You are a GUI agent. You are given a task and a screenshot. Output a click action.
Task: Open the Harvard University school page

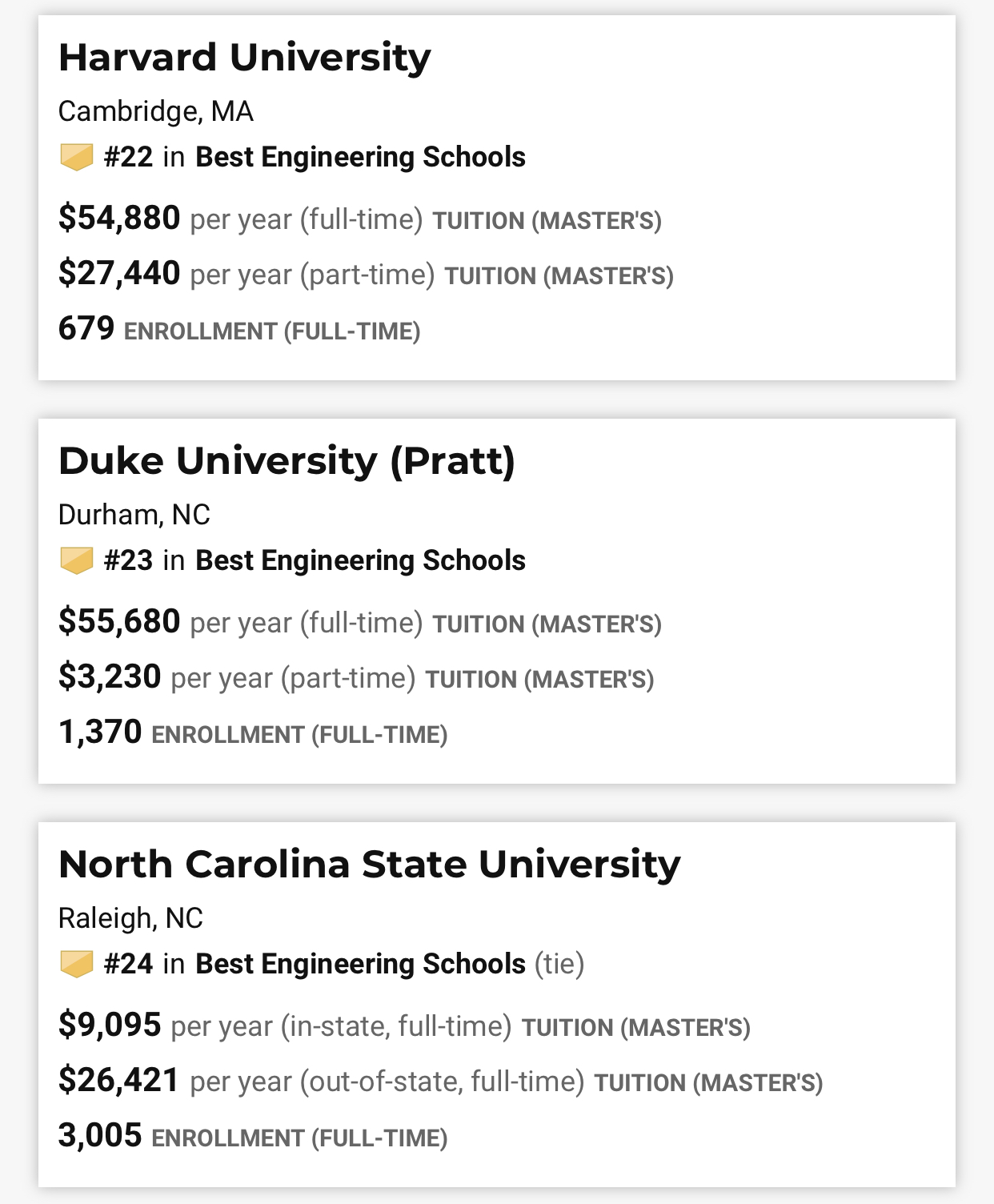click(x=244, y=58)
